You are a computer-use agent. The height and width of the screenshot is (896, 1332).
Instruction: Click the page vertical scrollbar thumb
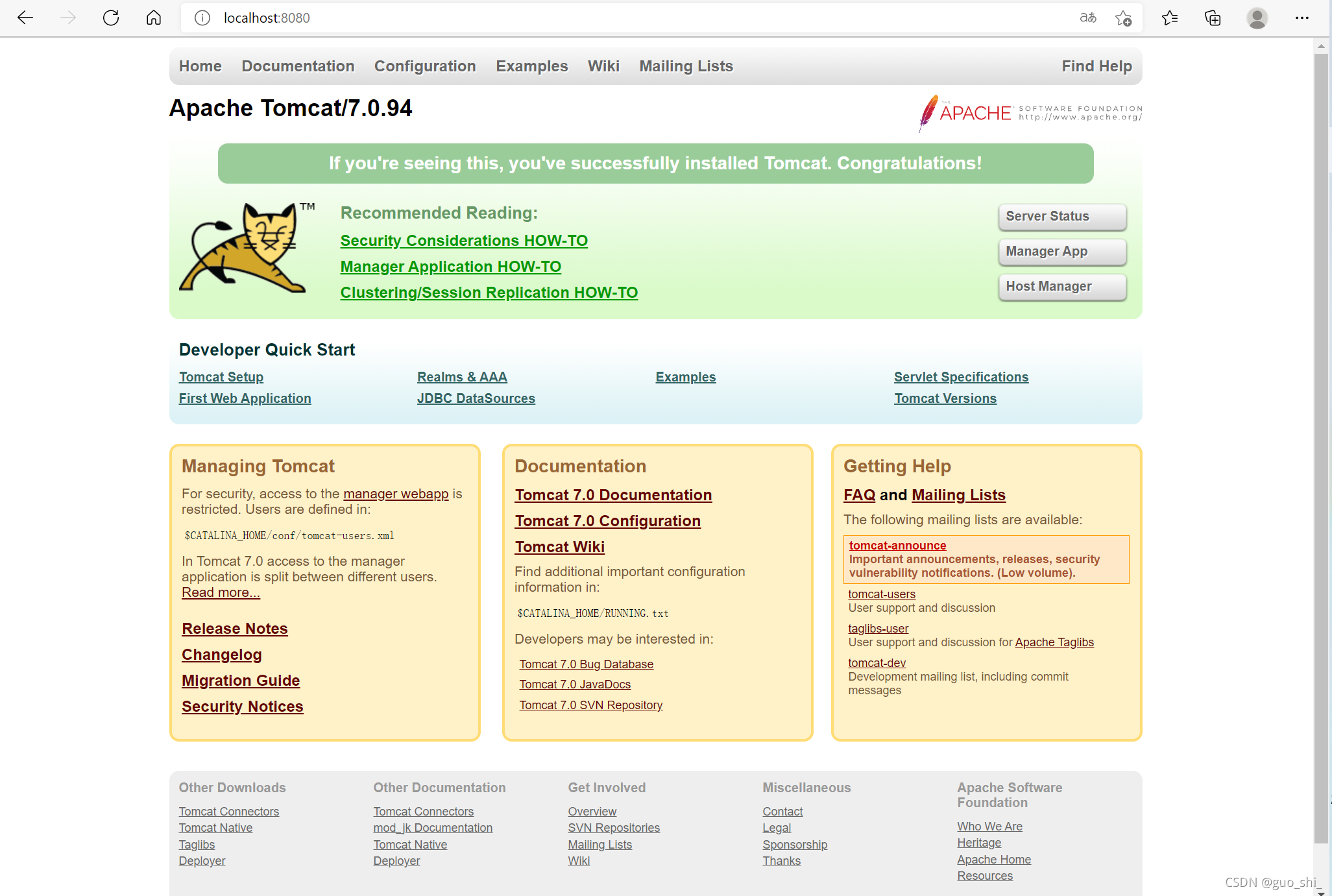(1321, 448)
